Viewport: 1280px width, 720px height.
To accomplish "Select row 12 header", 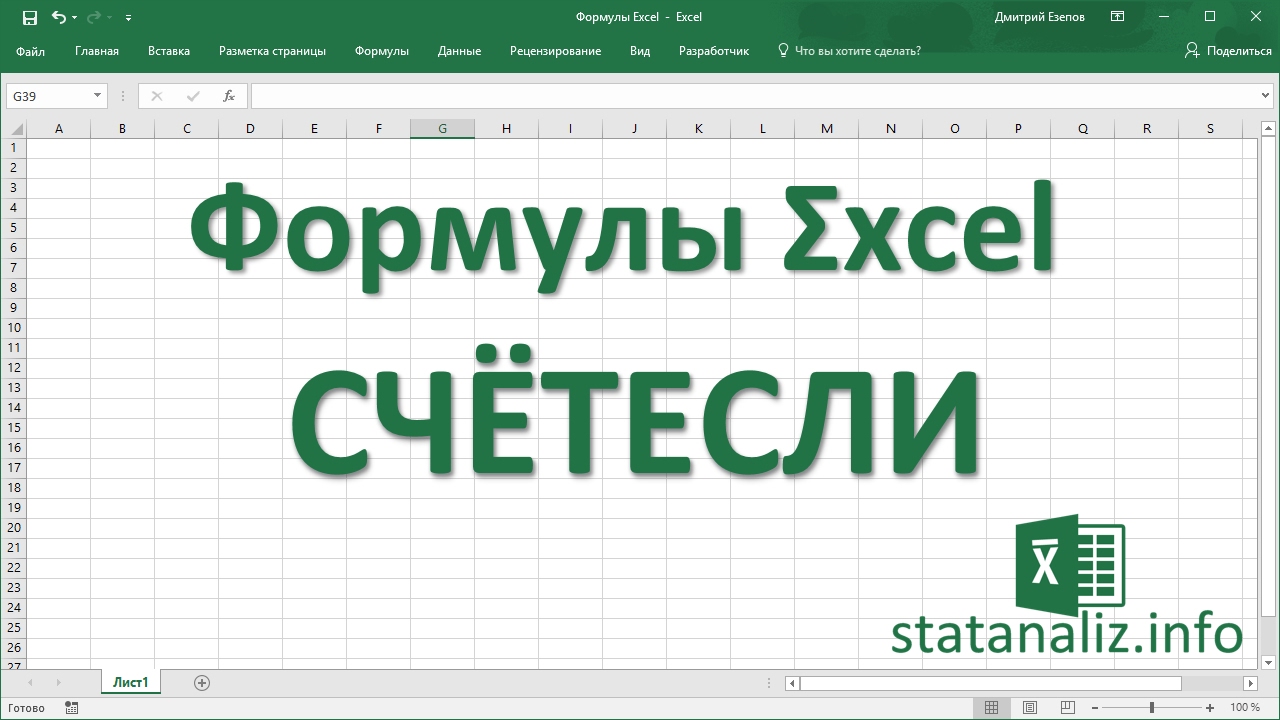I will coord(14,368).
